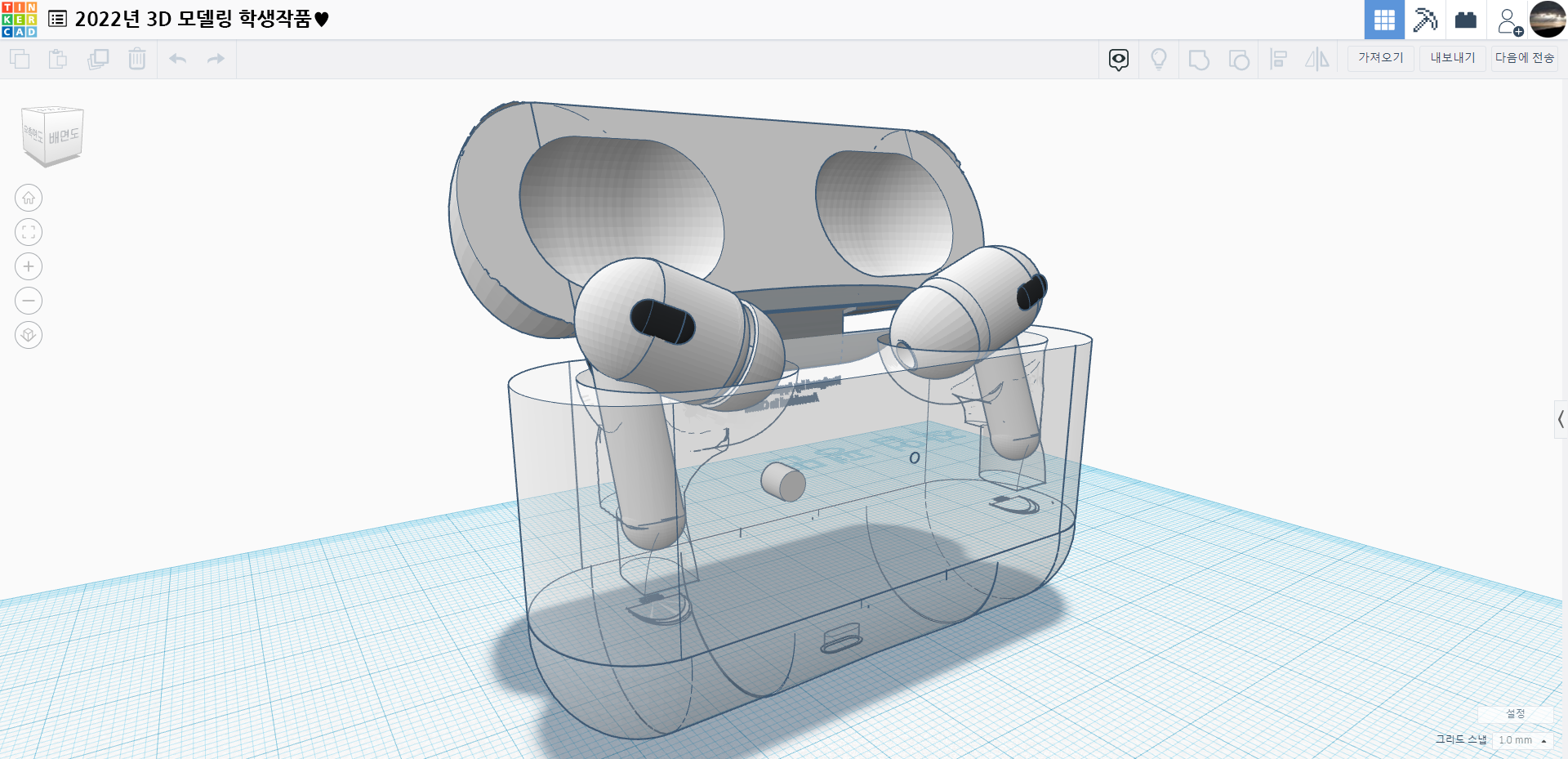Click the Paste icon in toolbar
The height and width of the screenshot is (759, 1568).
pyautogui.click(x=58, y=59)
